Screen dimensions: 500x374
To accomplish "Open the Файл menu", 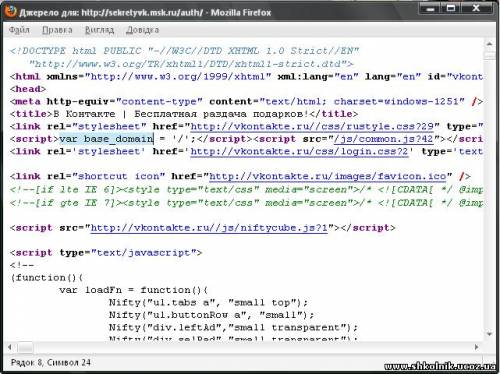I will coord(19,30).
